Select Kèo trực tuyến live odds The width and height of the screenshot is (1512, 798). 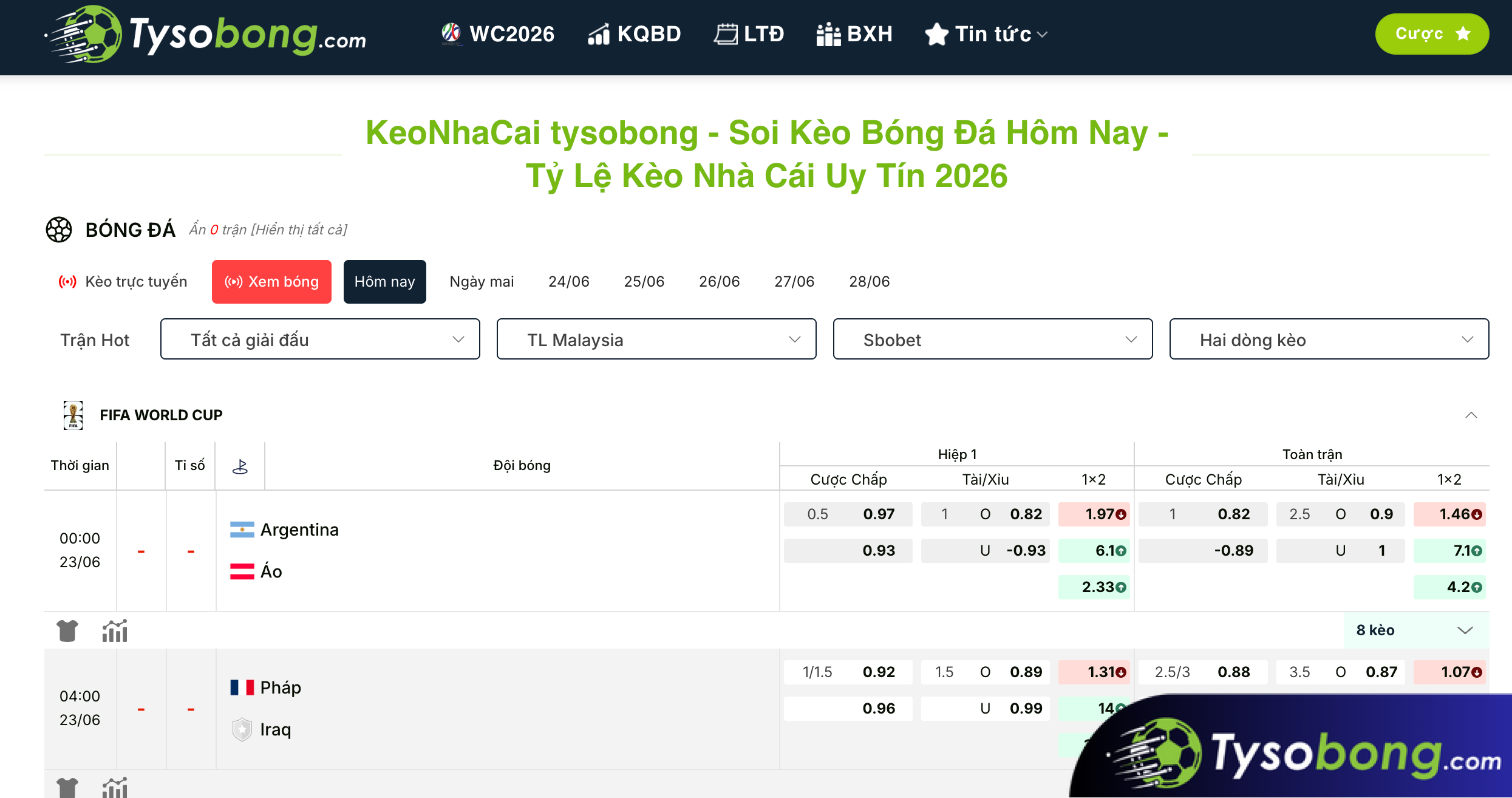pos(123,281)
